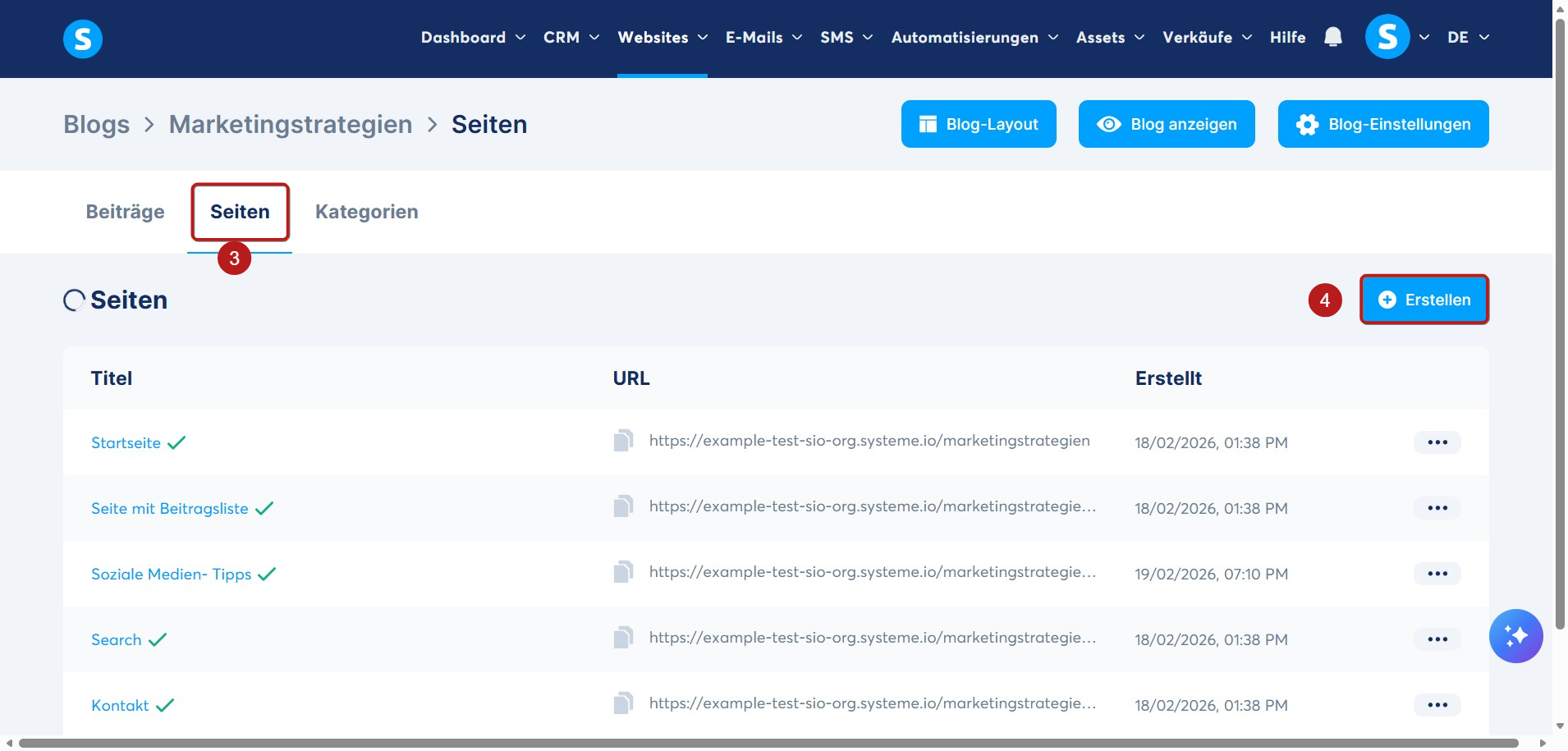Image resolution: width=1568 pixels, height=751 pixels.
Task: Click Blog anzeigen button
Action: [1167, 124]
